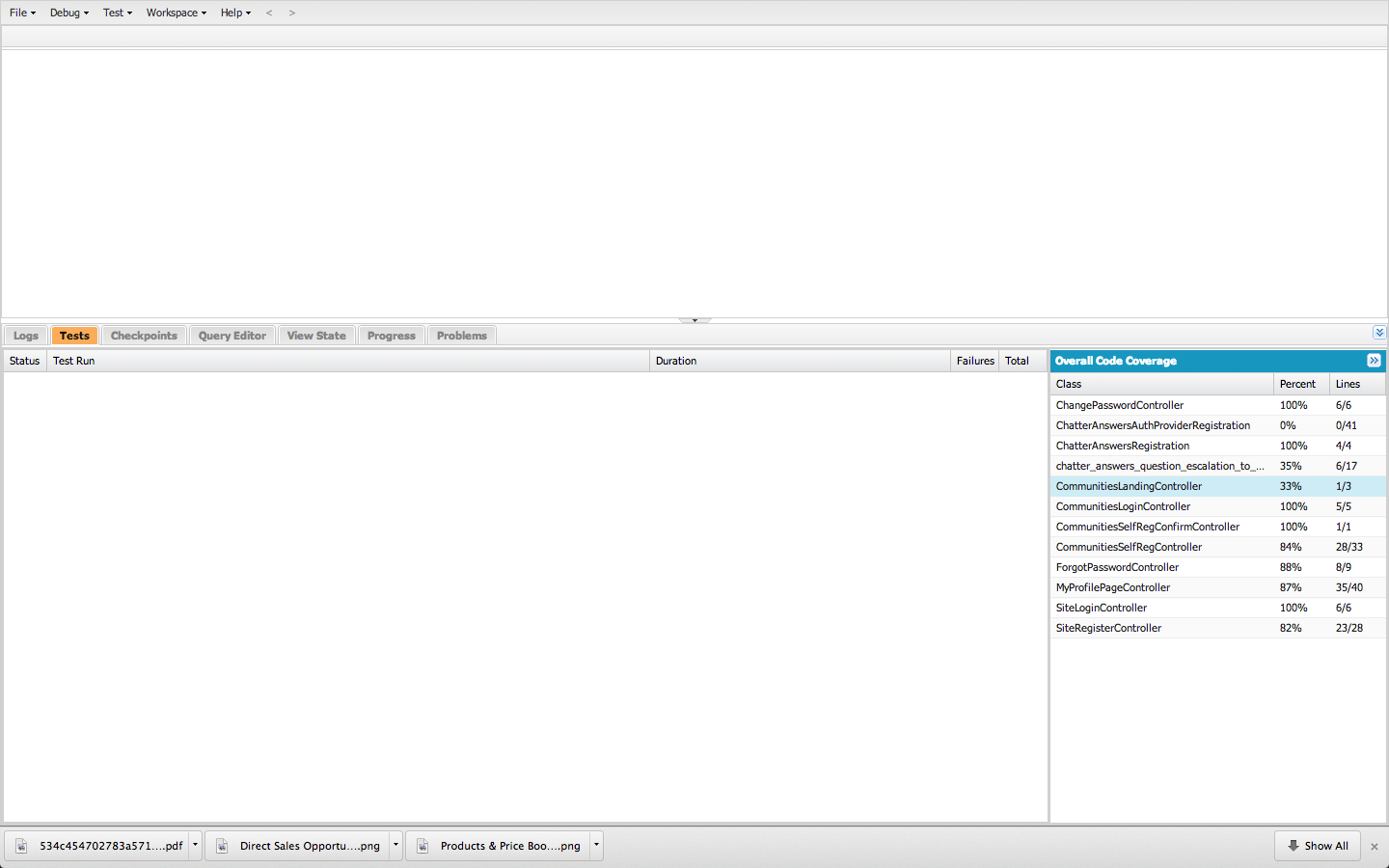The image size is (1389, 868).
Task: Sort coverage by Percent column header
Action: coord(1301,384)
